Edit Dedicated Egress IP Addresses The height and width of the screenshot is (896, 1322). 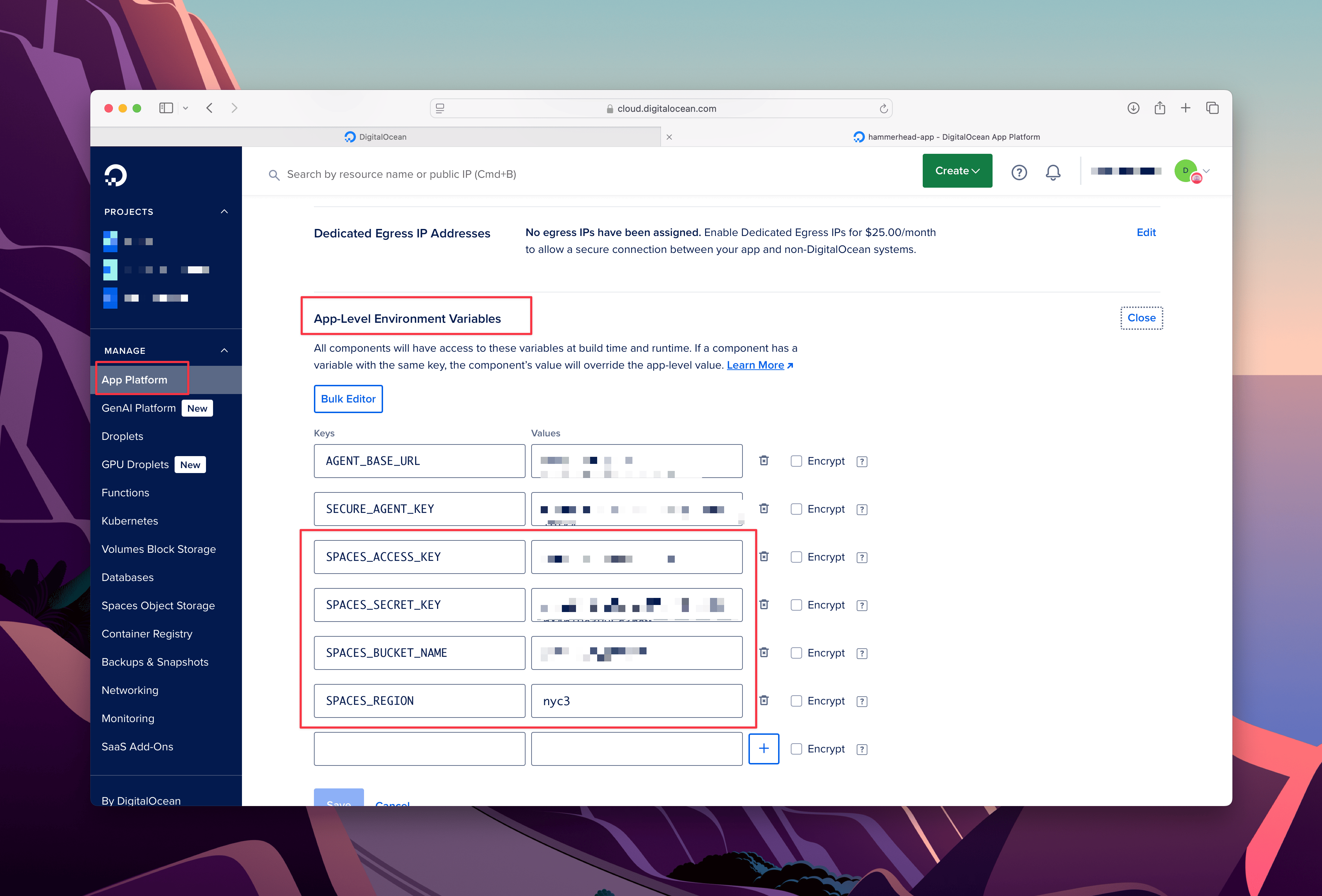pyautogui.click(x=1146, y=232)
